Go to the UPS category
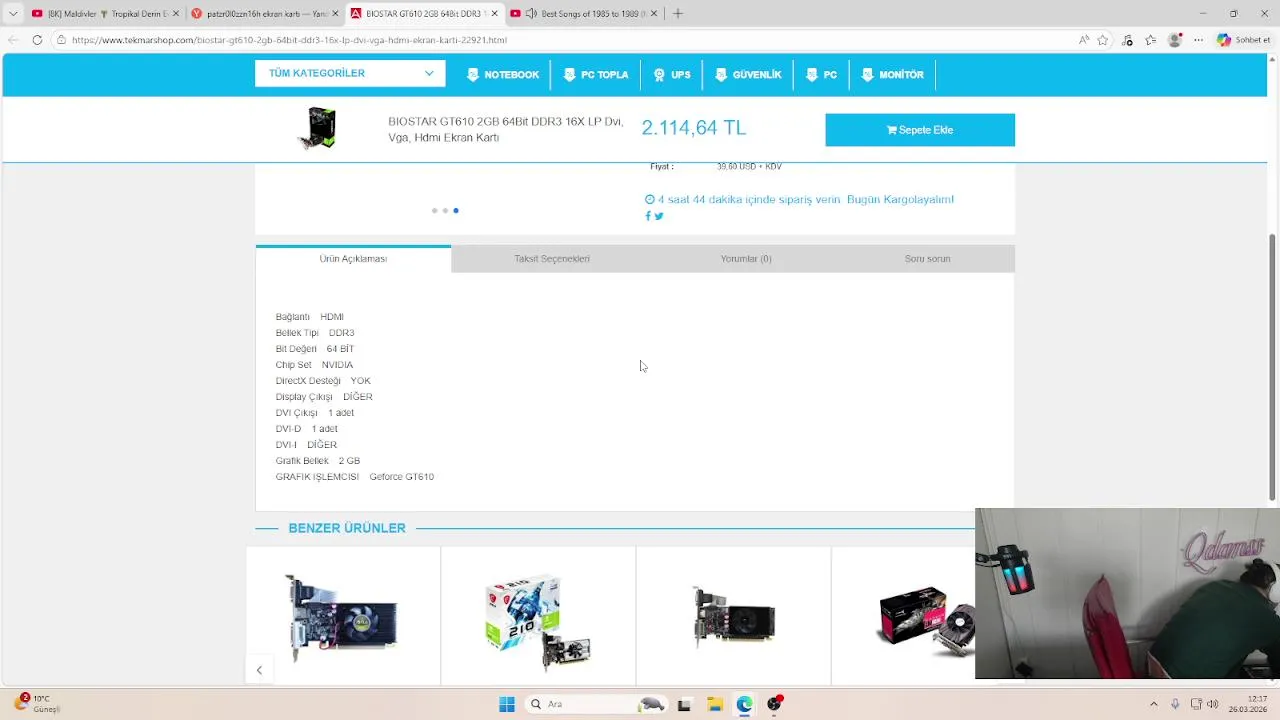This screenshot has height=720, width=1280. pyautogui.click(x=672, y=75)
